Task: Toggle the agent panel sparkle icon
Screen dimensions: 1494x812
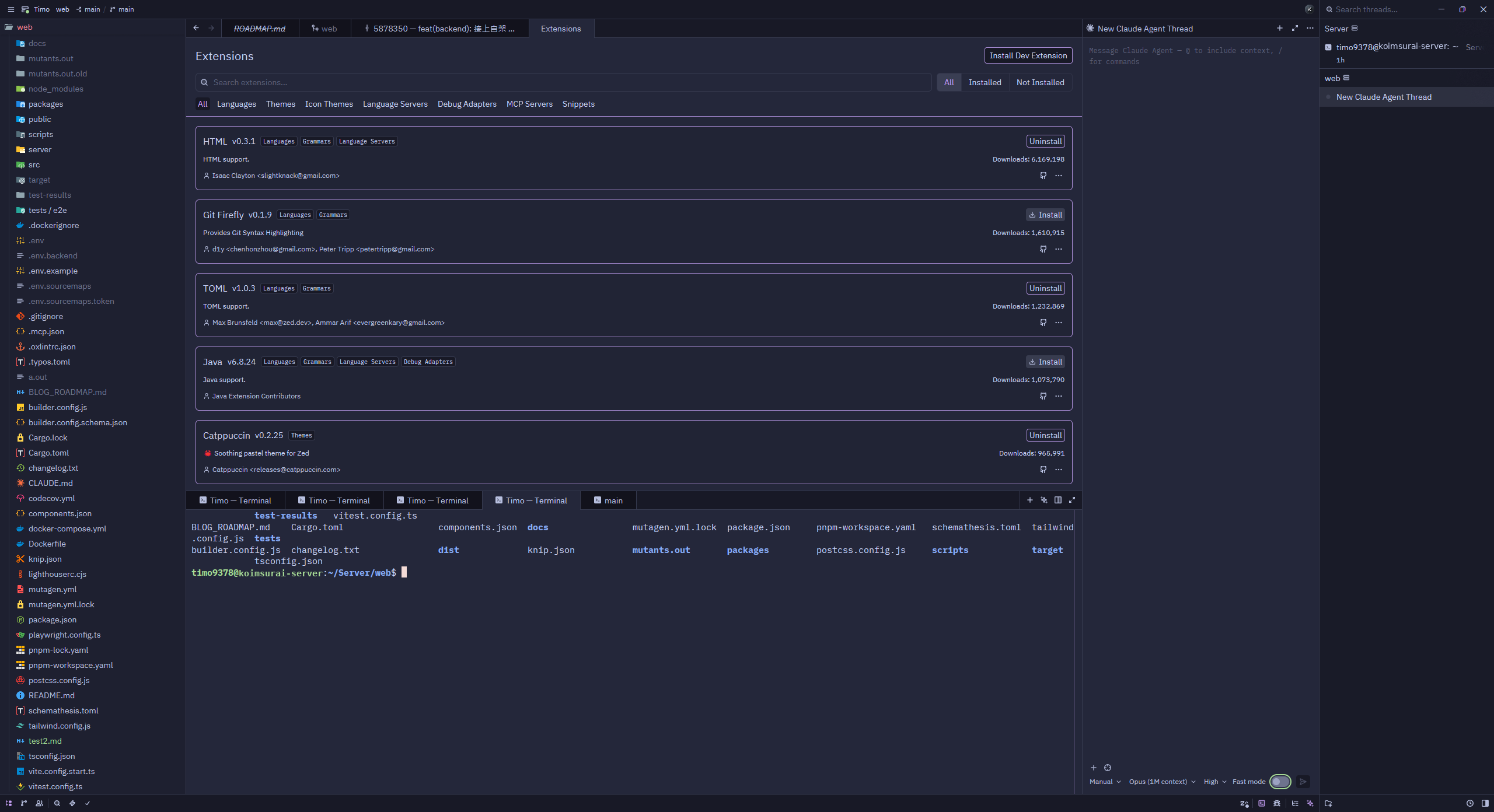Action: 1310,803
